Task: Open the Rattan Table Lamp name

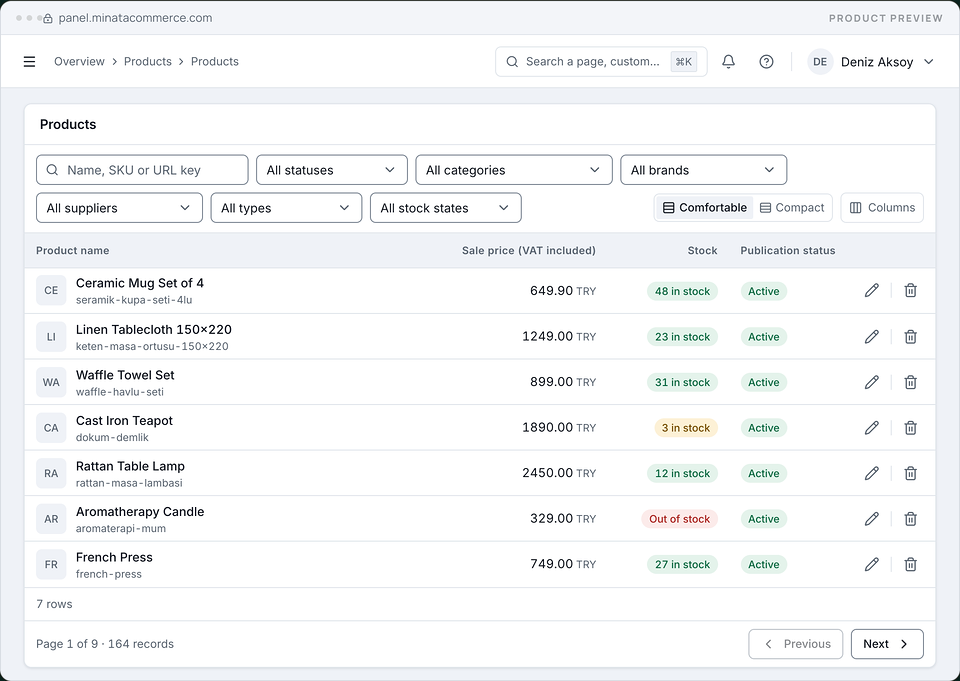Action: pyautogui.click(x=130, y=466)
